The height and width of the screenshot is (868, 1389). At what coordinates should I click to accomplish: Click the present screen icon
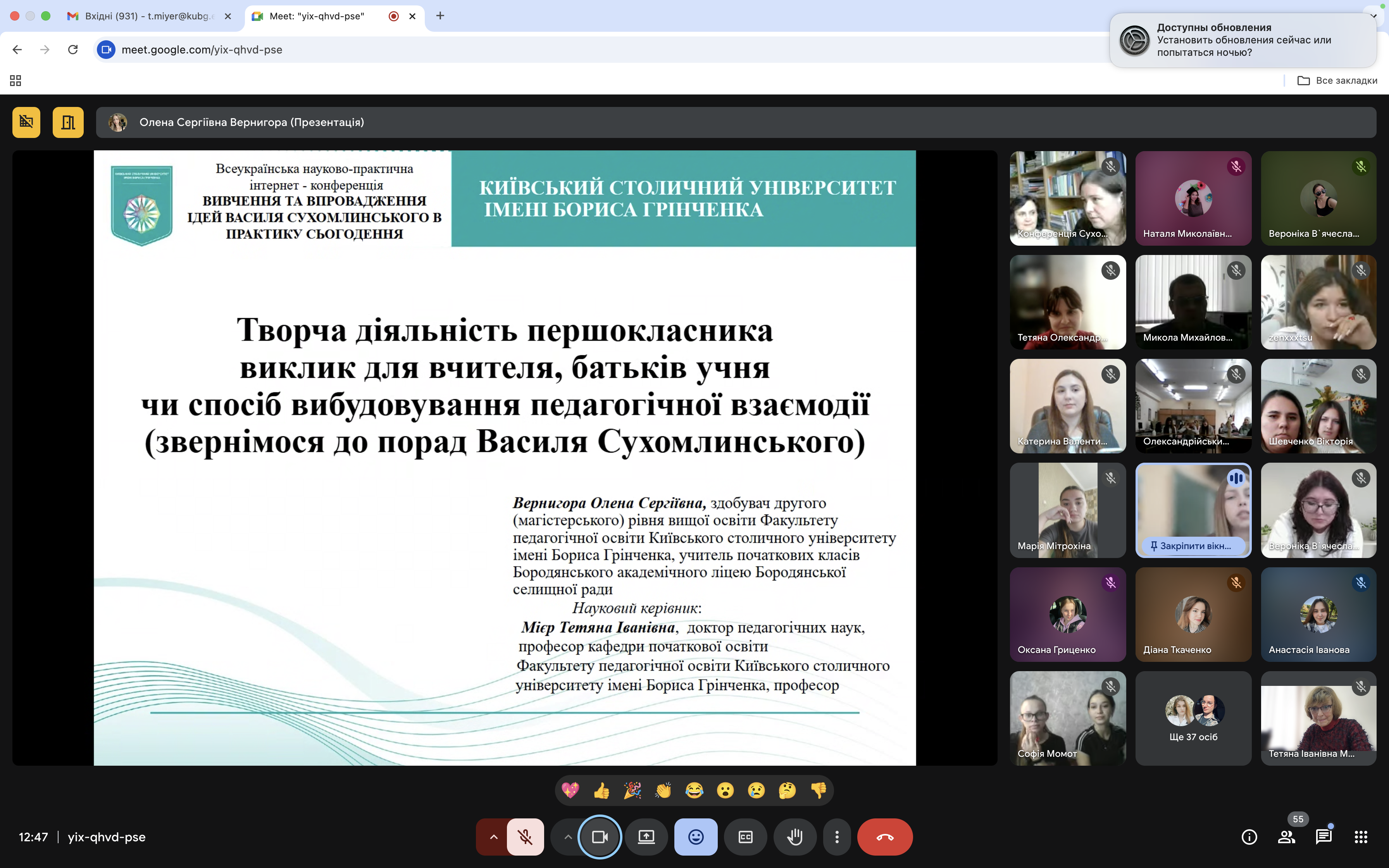click(x=646, y=837)
